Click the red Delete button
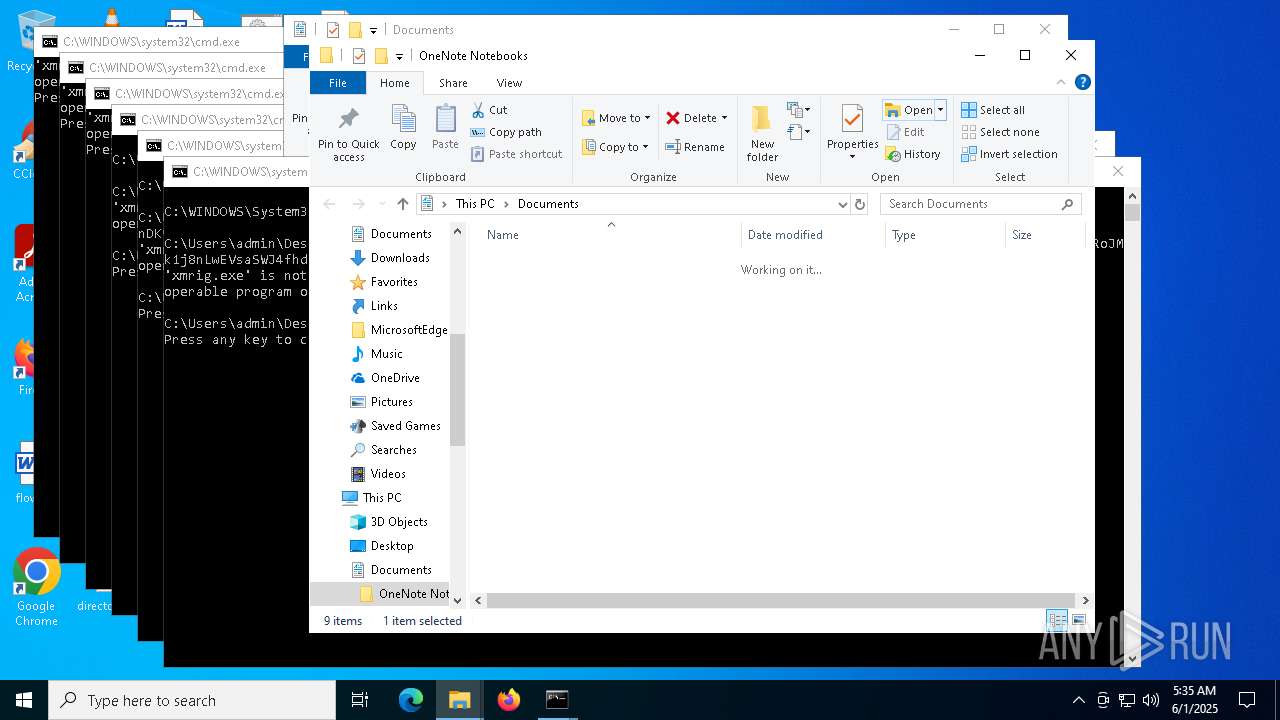The image size is (1280, 720). pos(690,118)
